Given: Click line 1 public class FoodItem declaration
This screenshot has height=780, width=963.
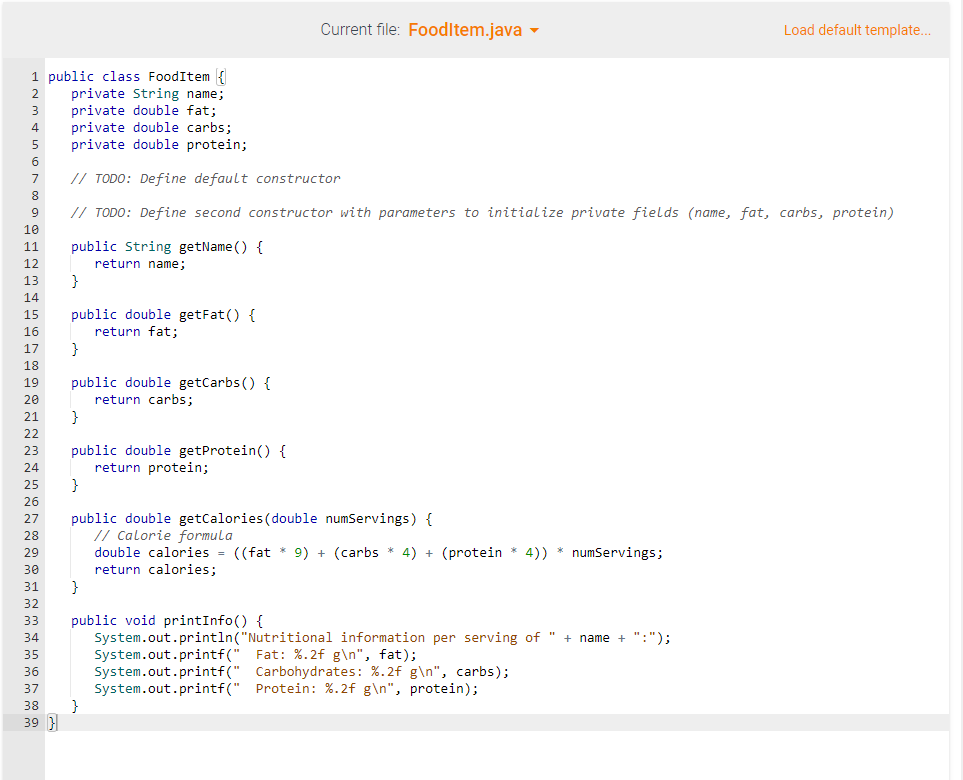Looking at the screenshot, I should (x=137, y=77).
